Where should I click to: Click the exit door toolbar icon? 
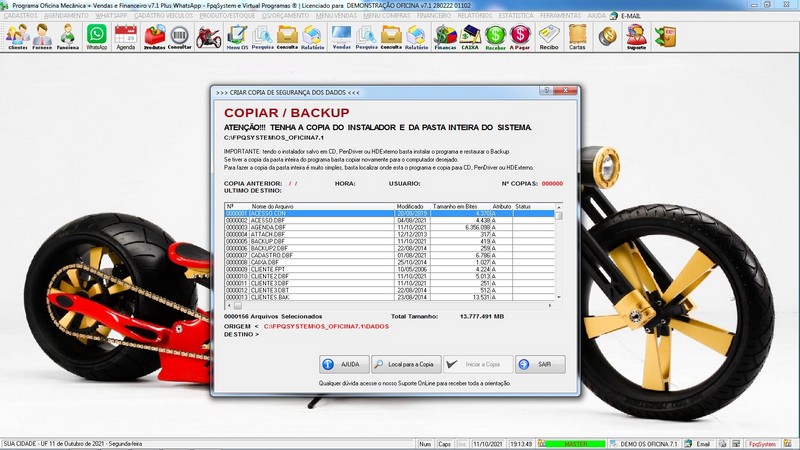[665, 37]
